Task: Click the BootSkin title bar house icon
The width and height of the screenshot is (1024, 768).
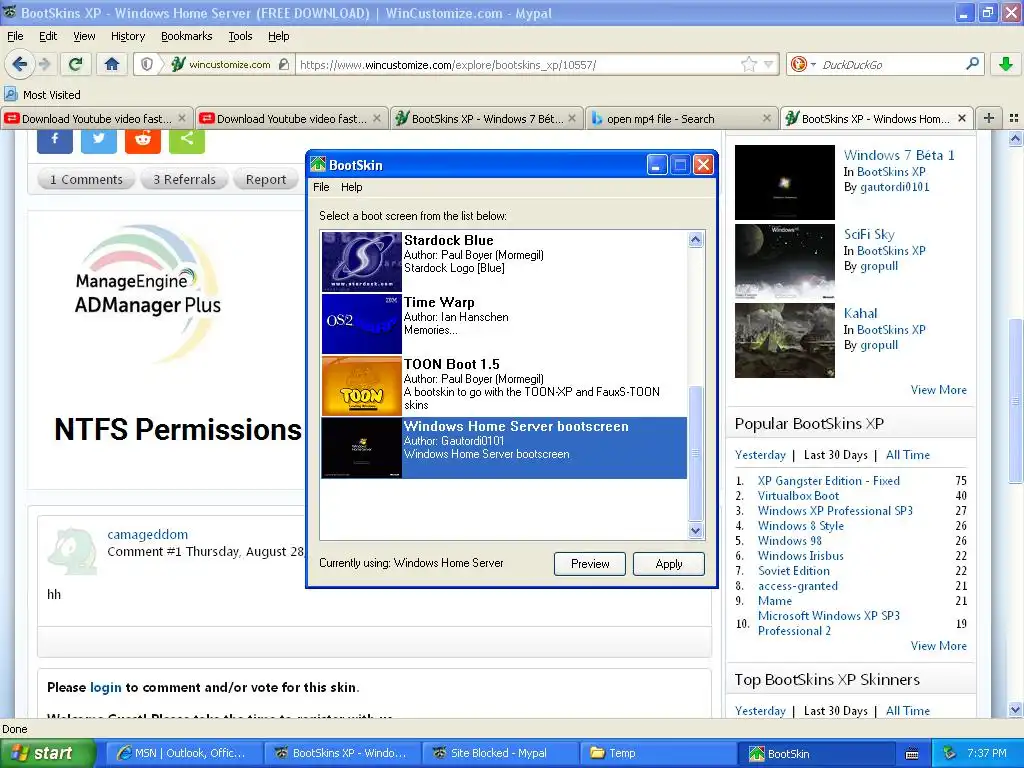Action: click(318, 165)
